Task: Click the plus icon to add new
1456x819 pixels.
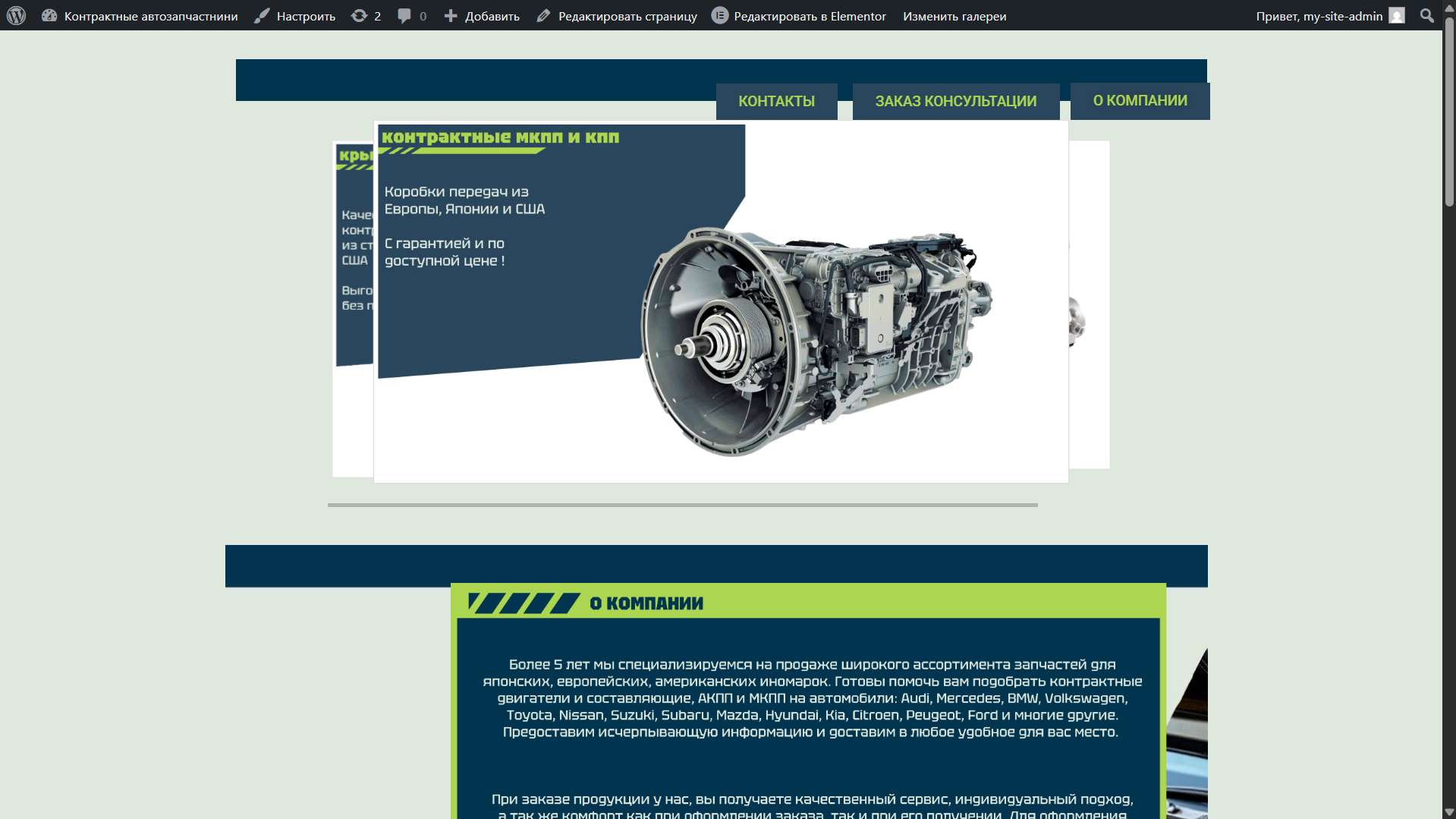Action: tap(451, 15)
